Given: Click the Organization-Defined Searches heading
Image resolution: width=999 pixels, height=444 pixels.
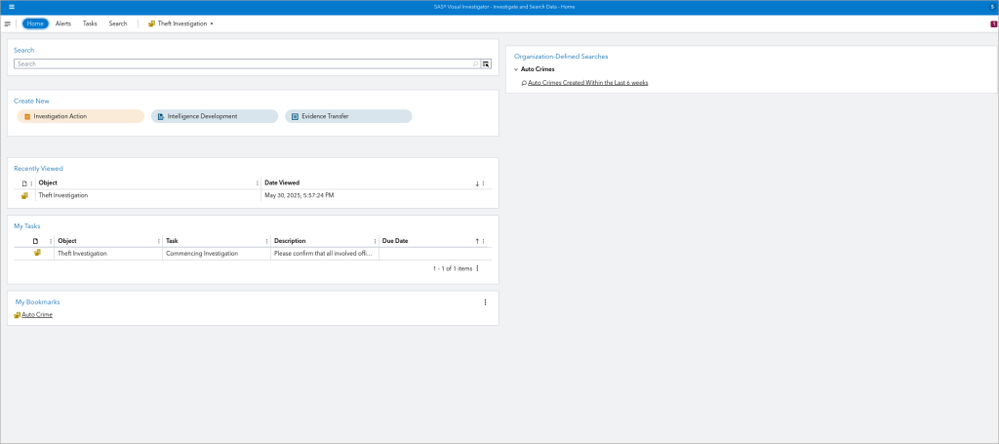Looking at the screenshot, I should coord(561,56).
